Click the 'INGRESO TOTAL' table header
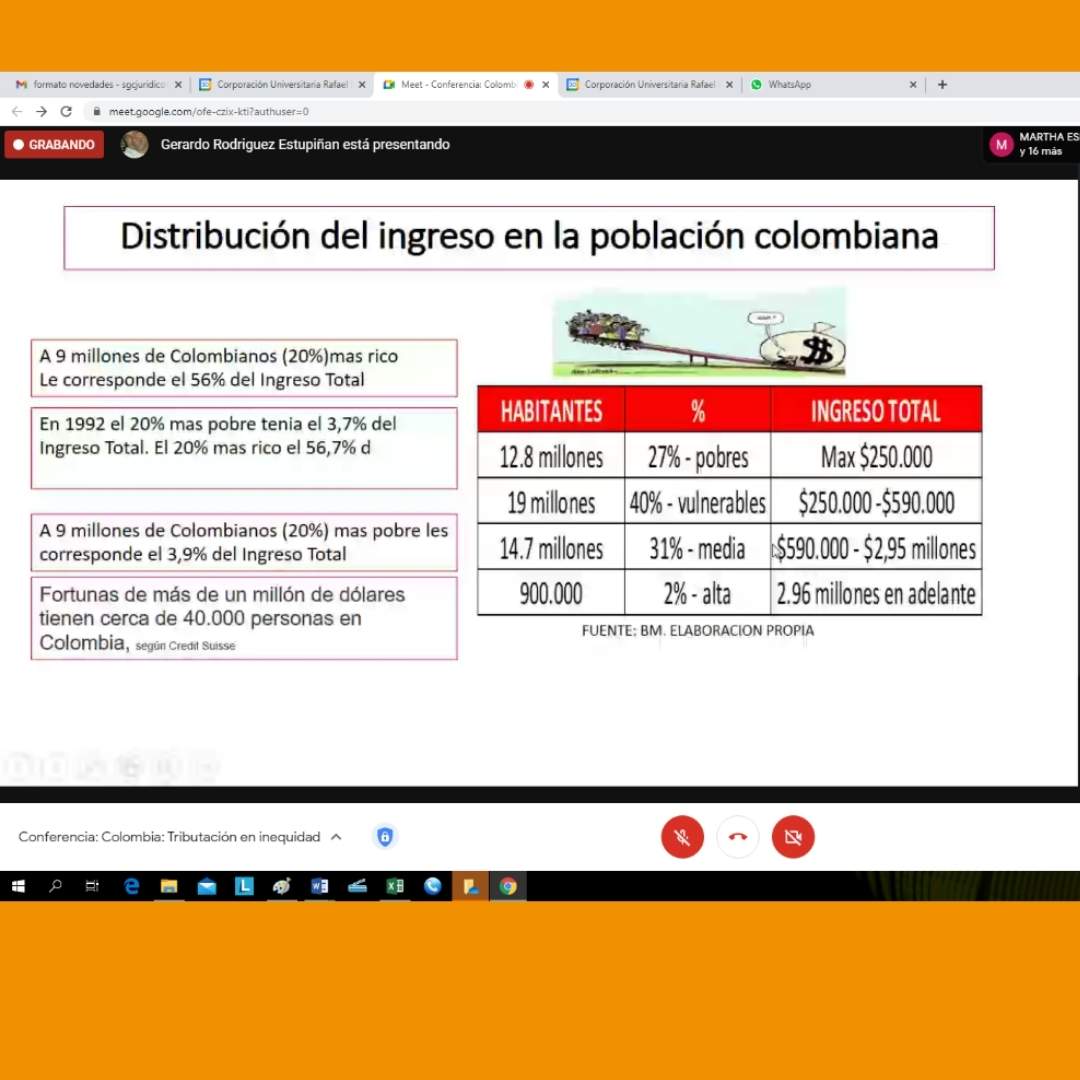Screen dimensions: 1080x1080 pyautogui.click(x=876, y=411)
